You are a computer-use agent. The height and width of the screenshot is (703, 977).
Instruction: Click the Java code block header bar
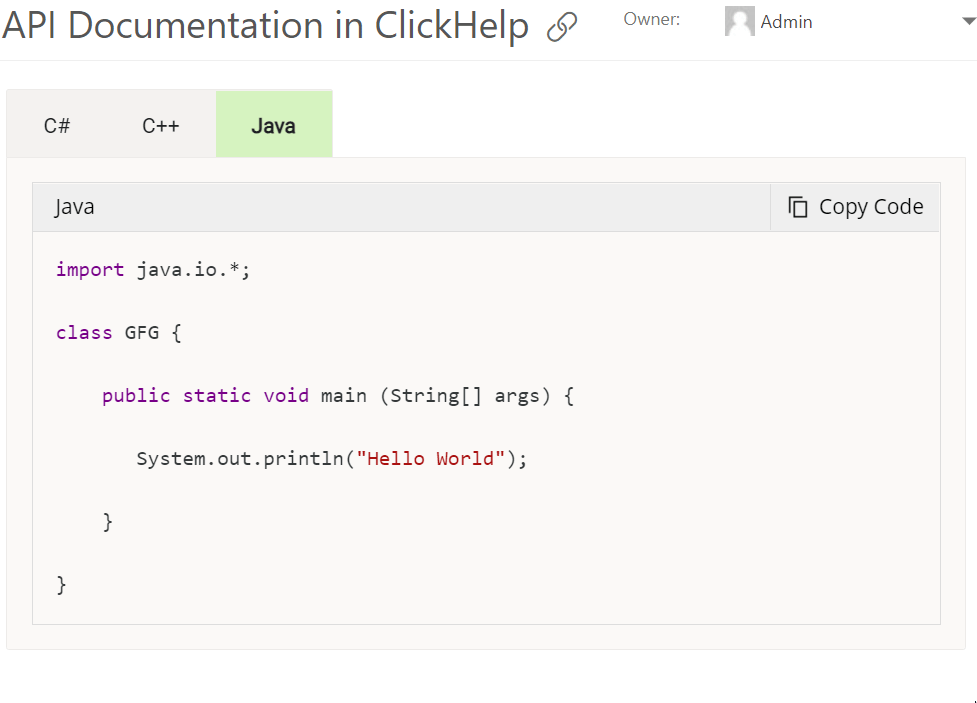point(400,206)
